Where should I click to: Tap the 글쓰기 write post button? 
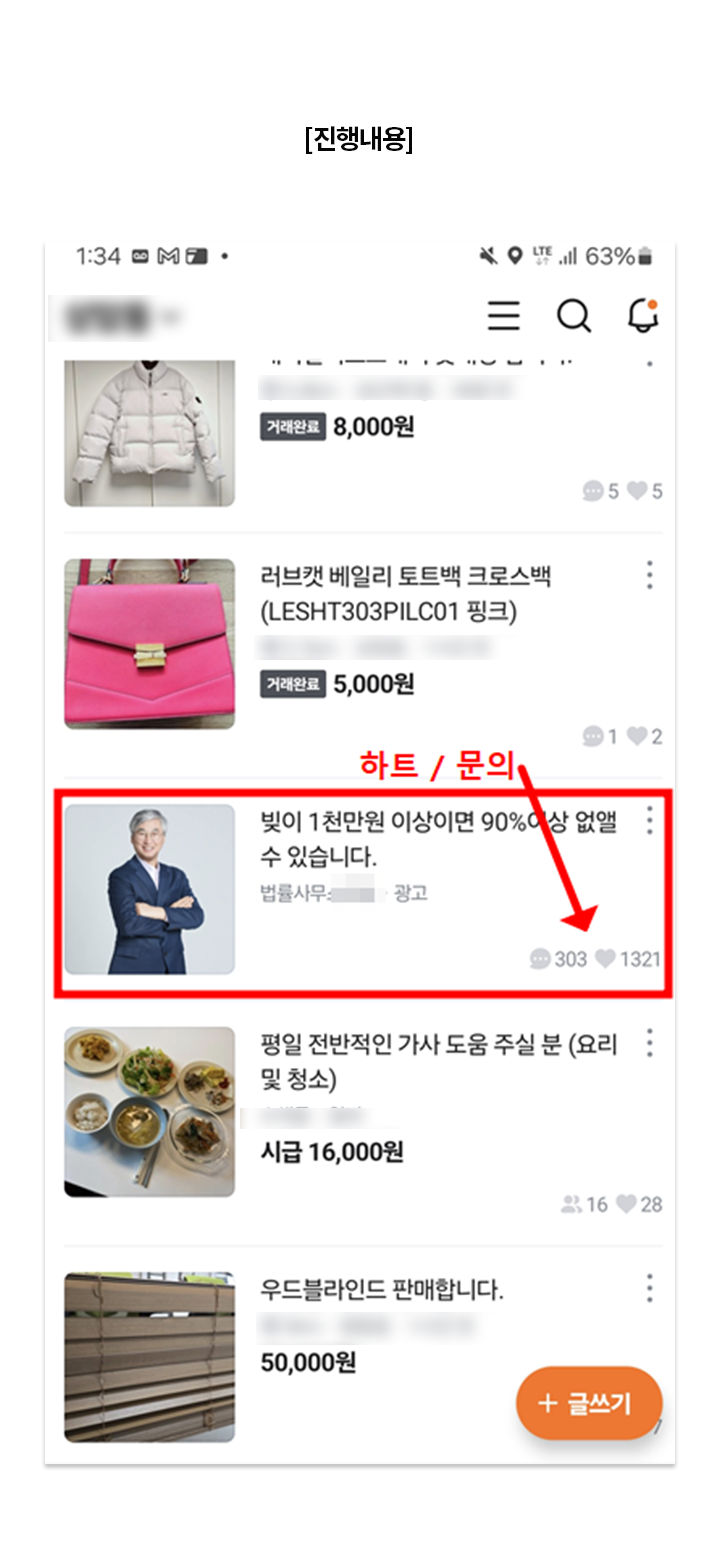pos(589,1403)
